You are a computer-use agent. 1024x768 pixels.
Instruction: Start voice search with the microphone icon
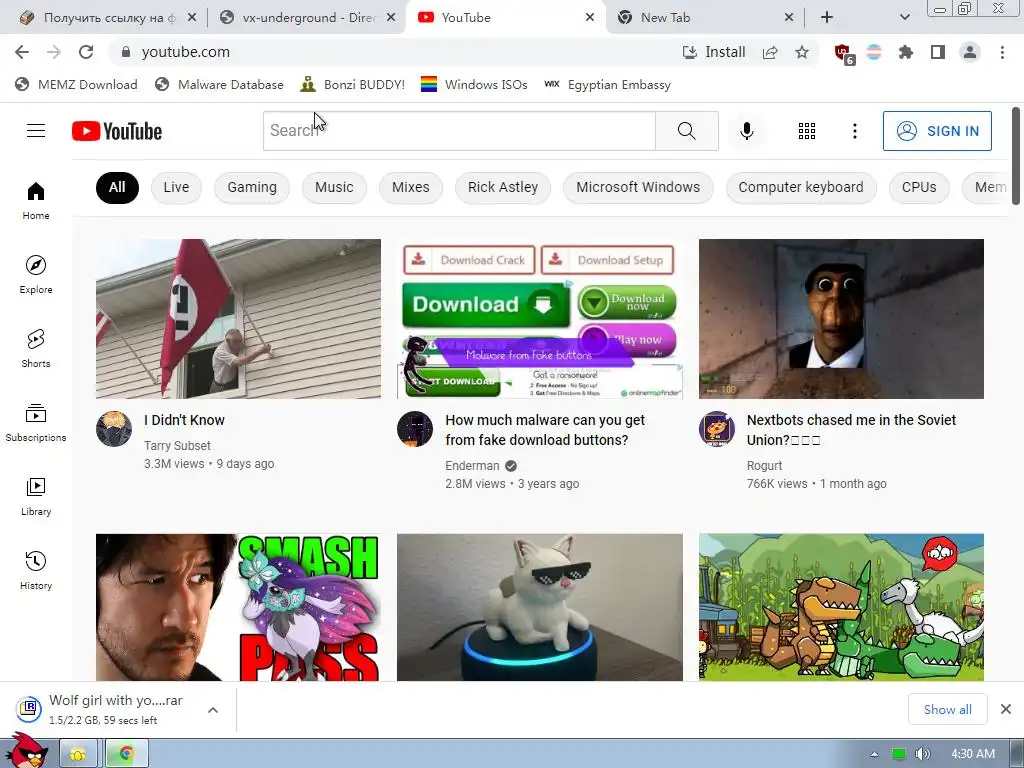point(746,131)
